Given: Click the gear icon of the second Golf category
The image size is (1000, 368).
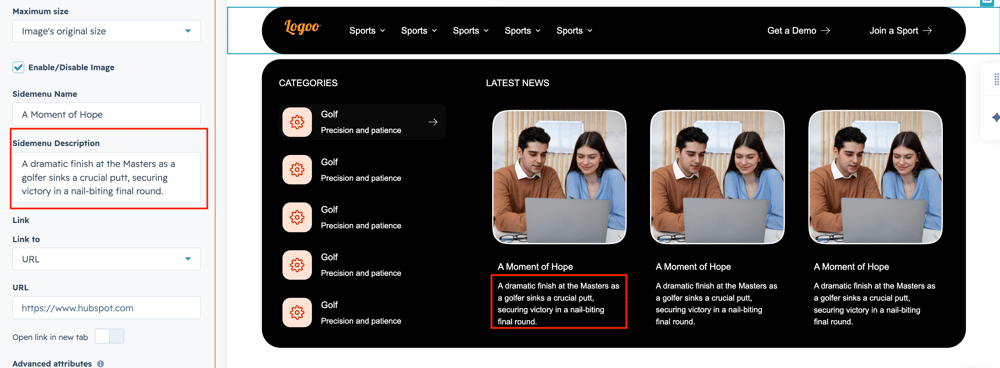Looking at the screenshot, I should (x=297, y=170).
